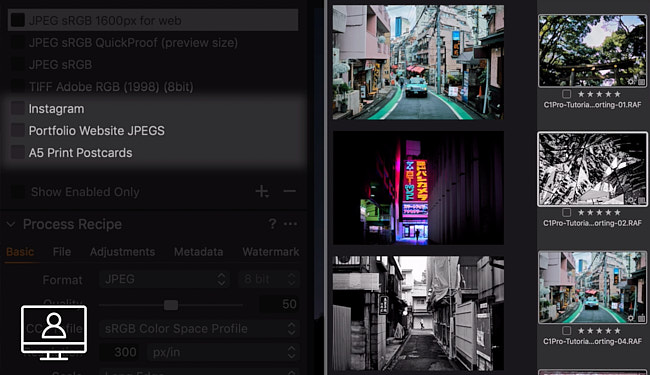Set third star rating under orting-04.RAF thumbnail
The image size is (650, 375).
point(599,331)
